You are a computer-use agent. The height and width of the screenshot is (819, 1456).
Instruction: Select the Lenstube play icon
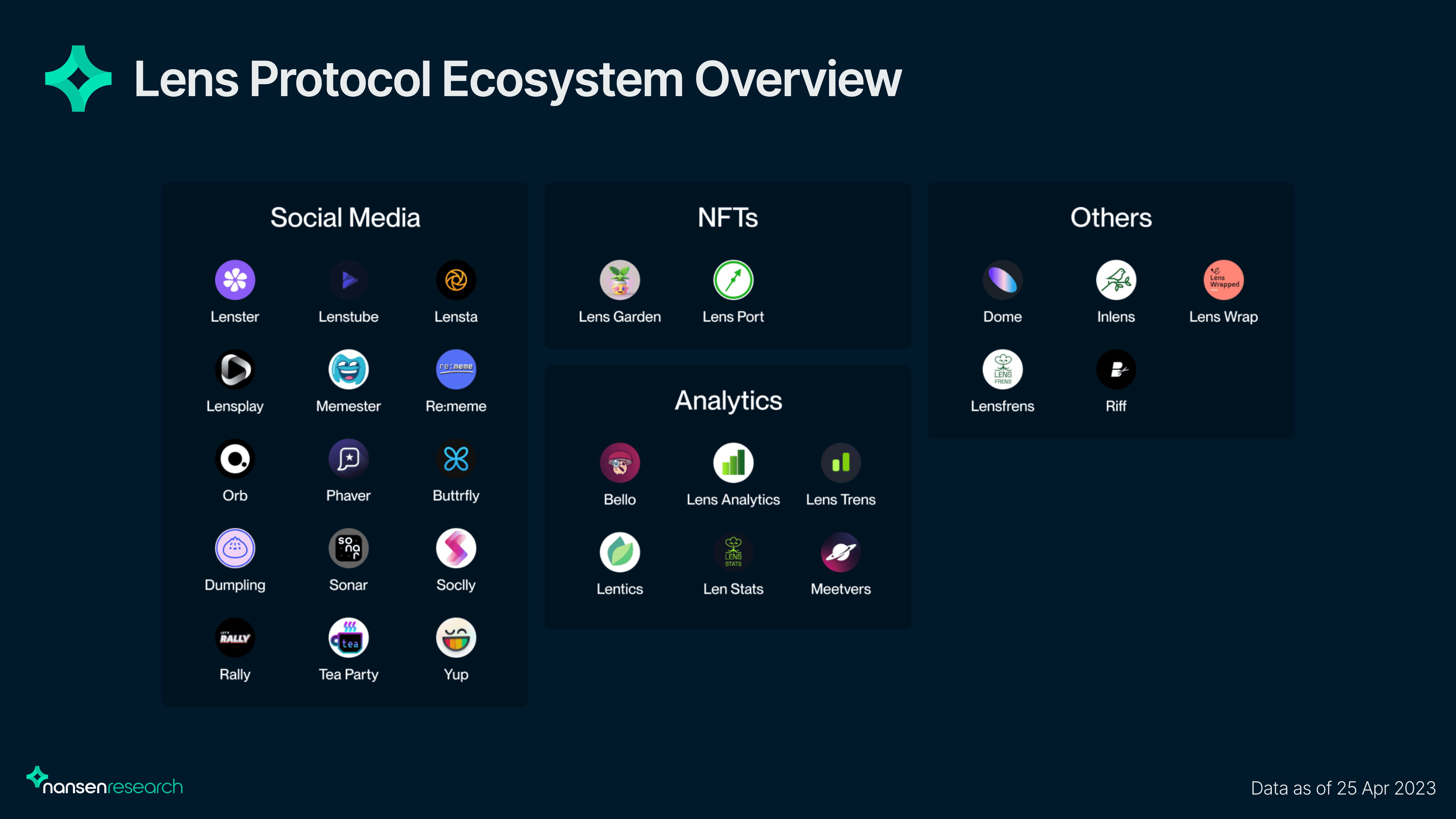pyautogui.click(x=348, y=280)
